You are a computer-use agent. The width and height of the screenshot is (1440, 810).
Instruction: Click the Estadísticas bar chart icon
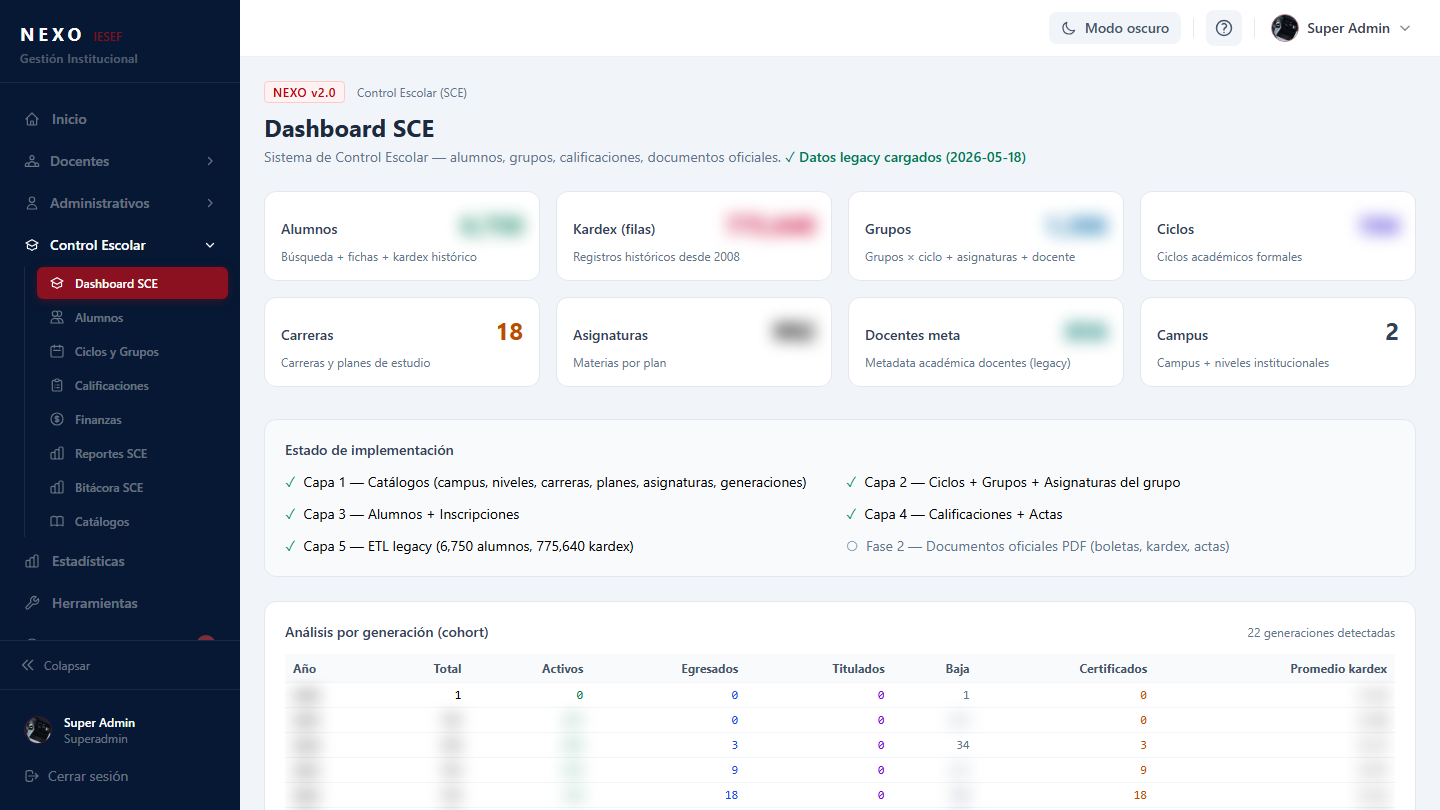(x=32, y=561)
